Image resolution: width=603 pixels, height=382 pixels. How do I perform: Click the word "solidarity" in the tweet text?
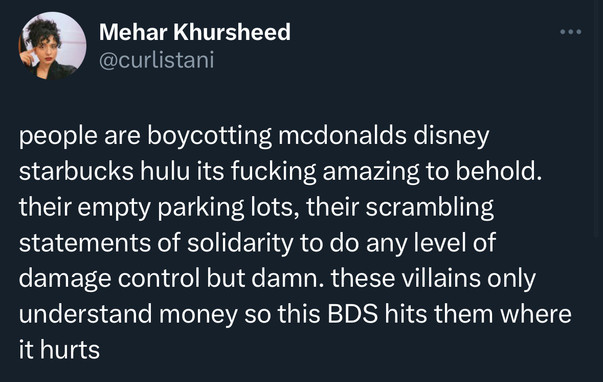[x=240, y=244]
